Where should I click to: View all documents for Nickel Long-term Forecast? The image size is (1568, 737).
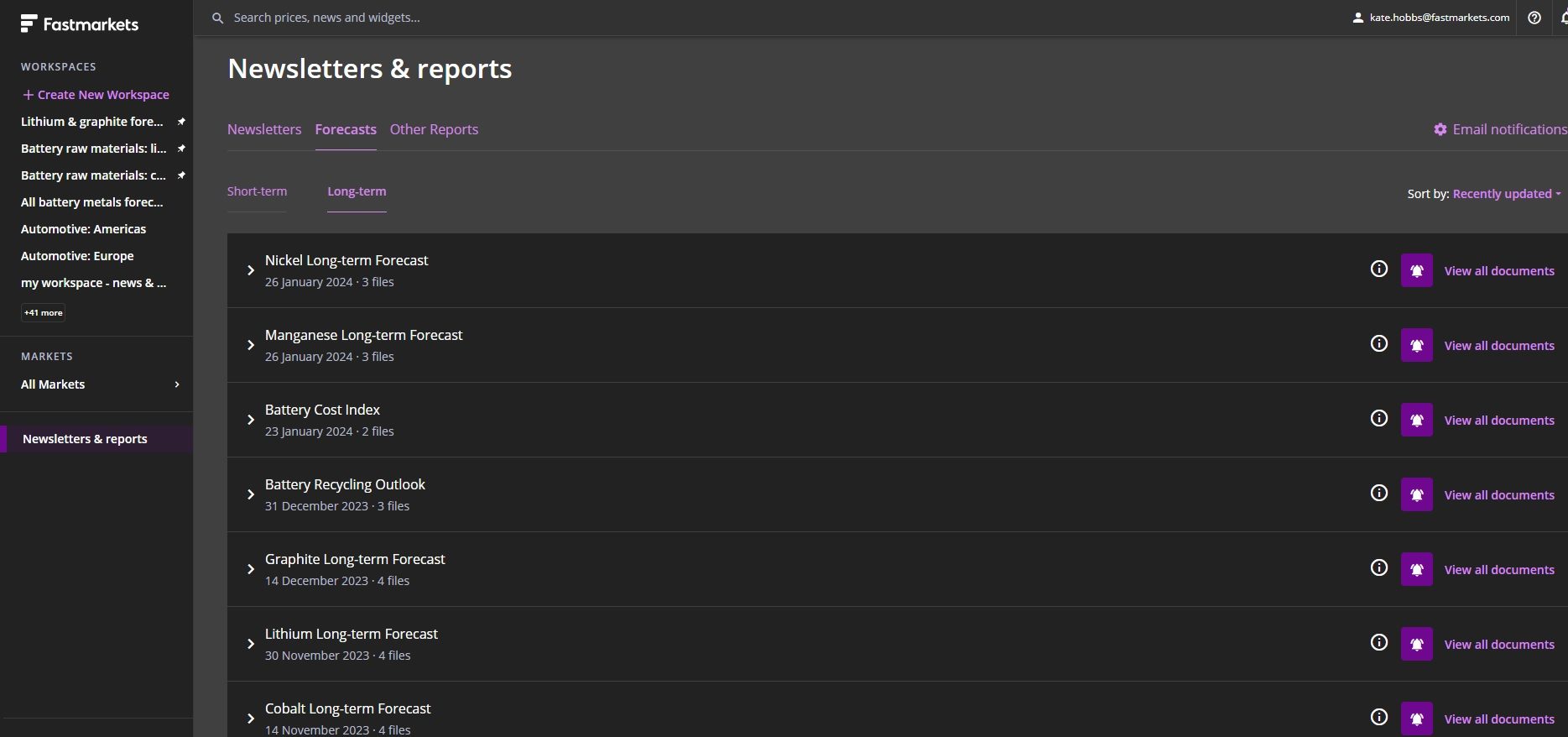pos(1499,271)
